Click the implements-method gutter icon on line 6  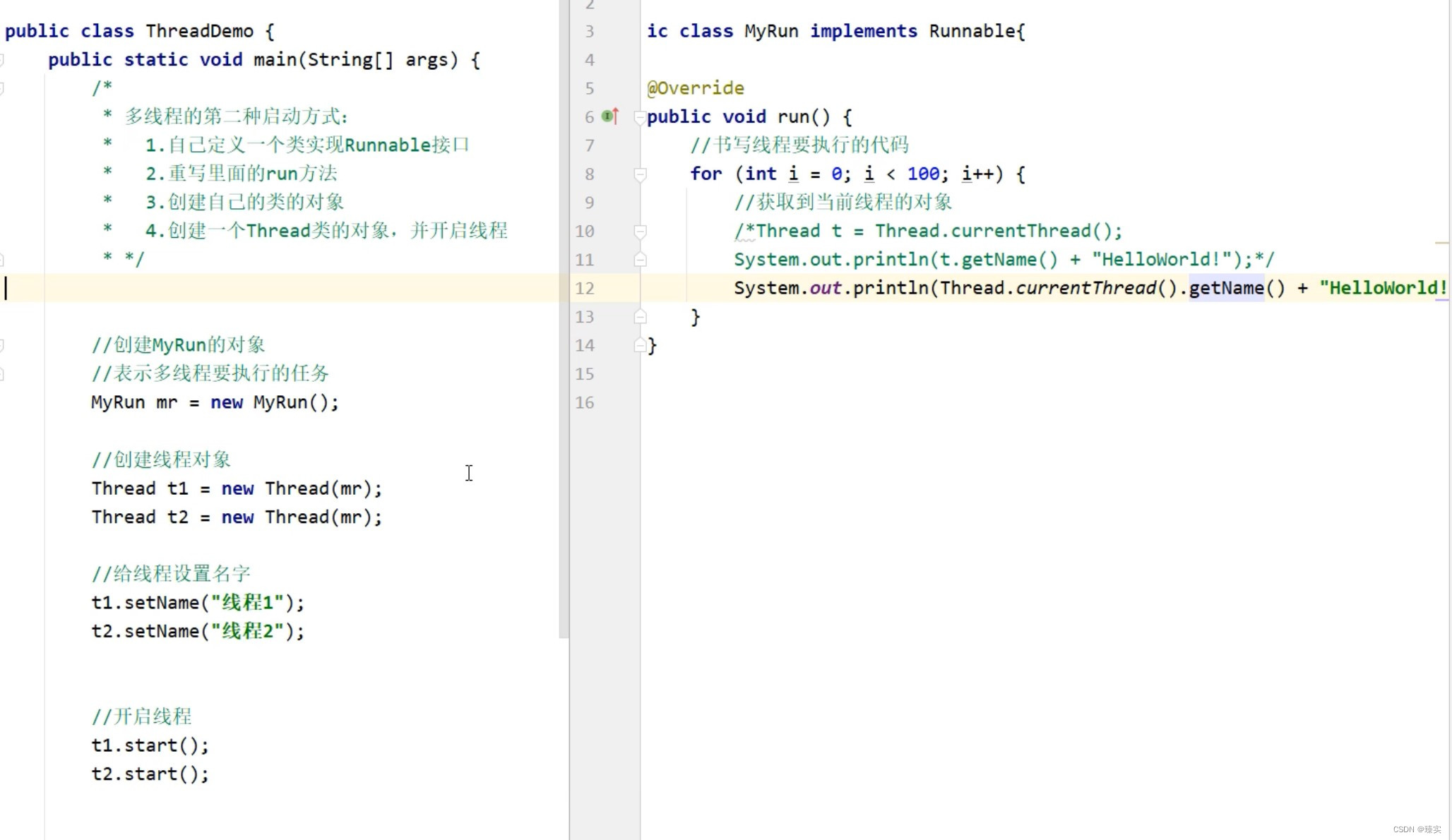click(610, 116)
